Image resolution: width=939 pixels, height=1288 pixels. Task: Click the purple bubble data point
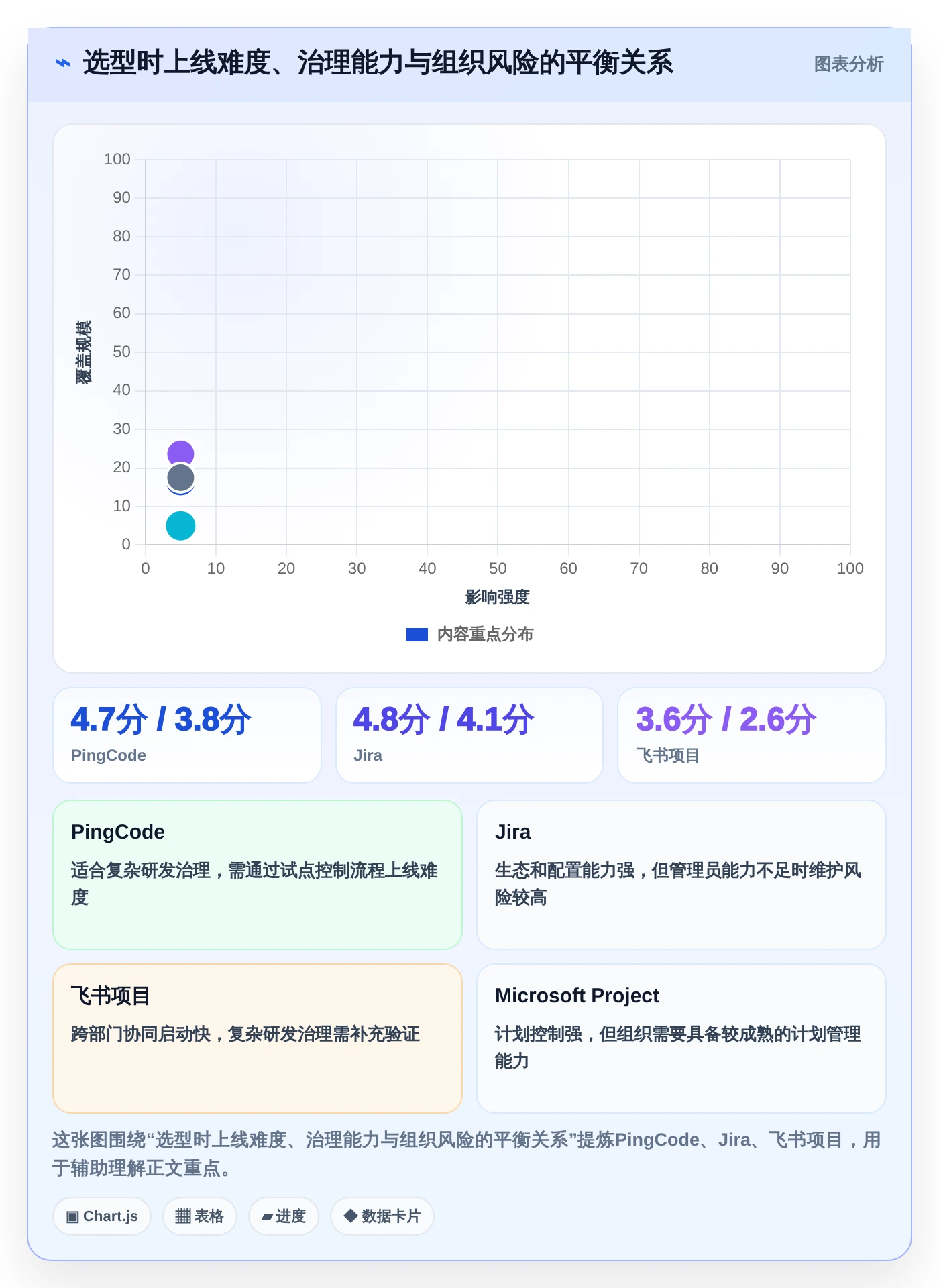(180, 453)
